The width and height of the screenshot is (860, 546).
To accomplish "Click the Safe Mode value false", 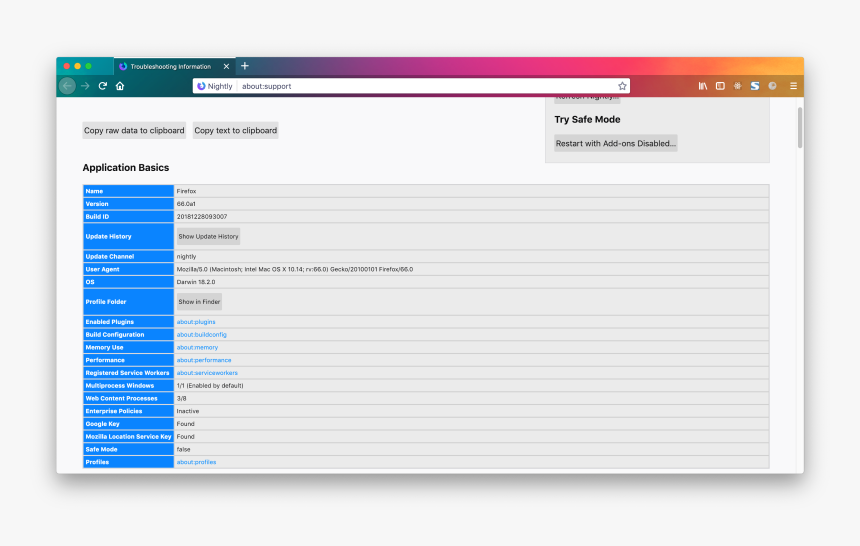I will [x=183, y=449].
